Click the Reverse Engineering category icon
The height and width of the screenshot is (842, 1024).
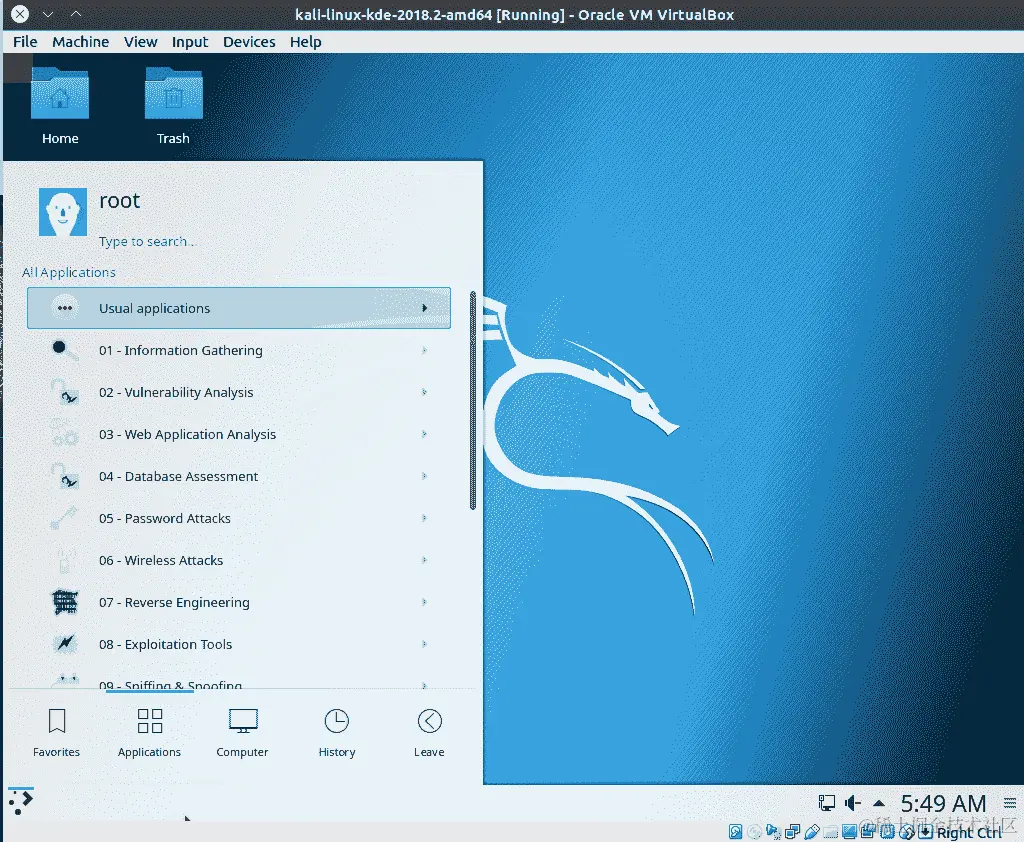[65, 602]
